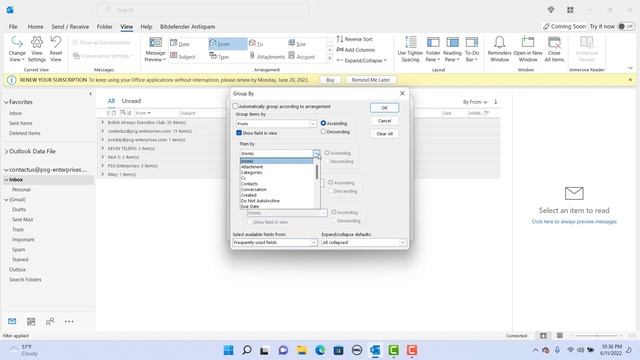Screen dimensions: 640x360
Task: Show Unread messages tab
Action: tap(131, 101)
